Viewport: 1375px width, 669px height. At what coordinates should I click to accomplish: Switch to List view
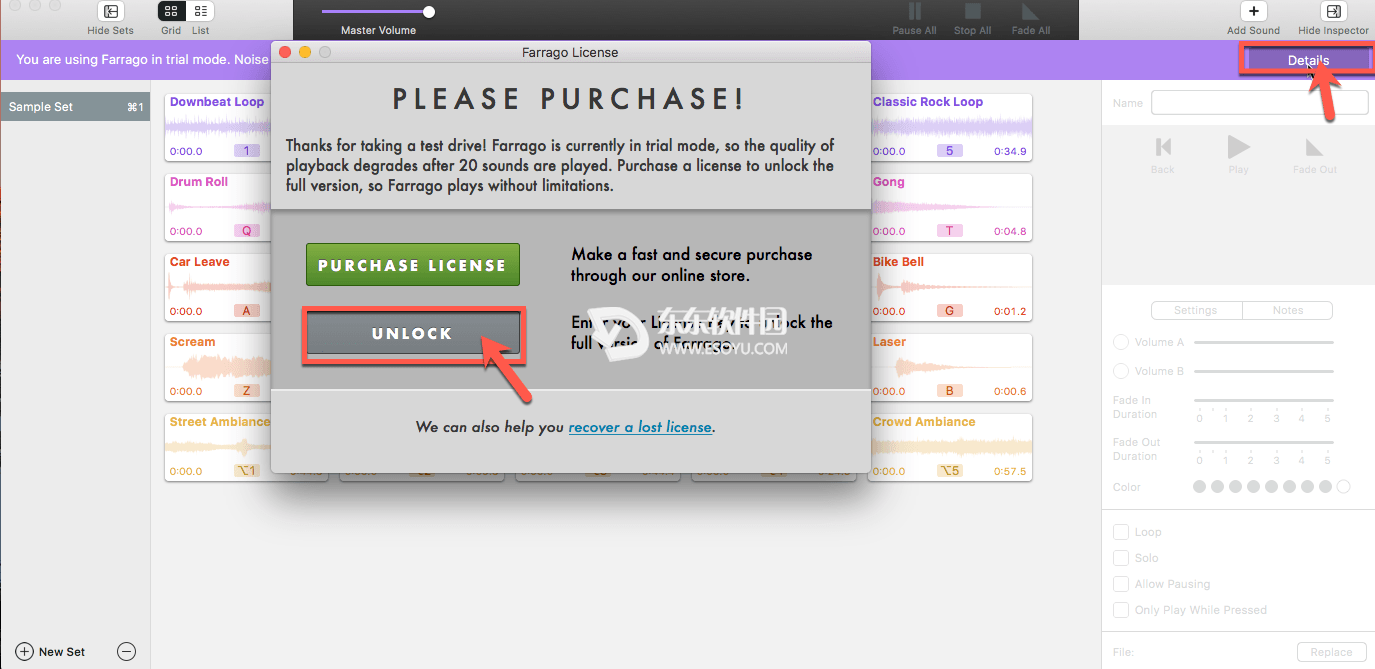[201, 12]
